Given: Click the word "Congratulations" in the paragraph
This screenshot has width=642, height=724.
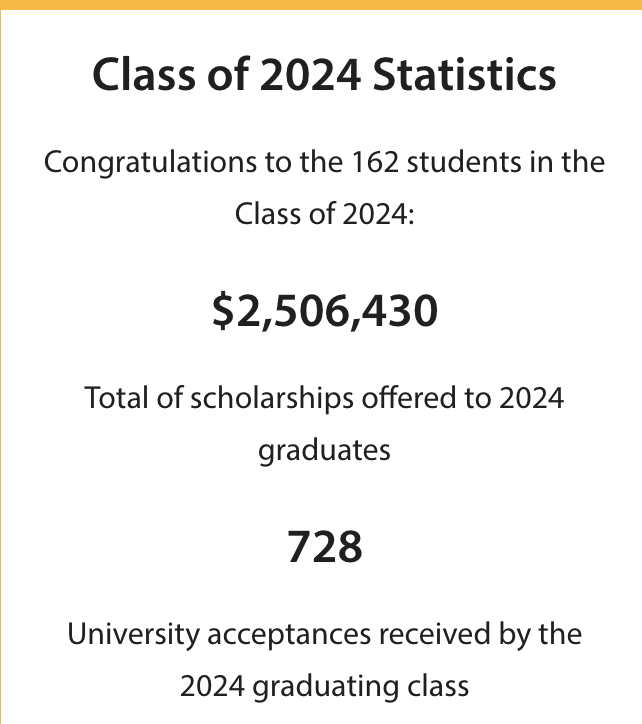Looking at the screenshot, I should (x=150, y=163).
